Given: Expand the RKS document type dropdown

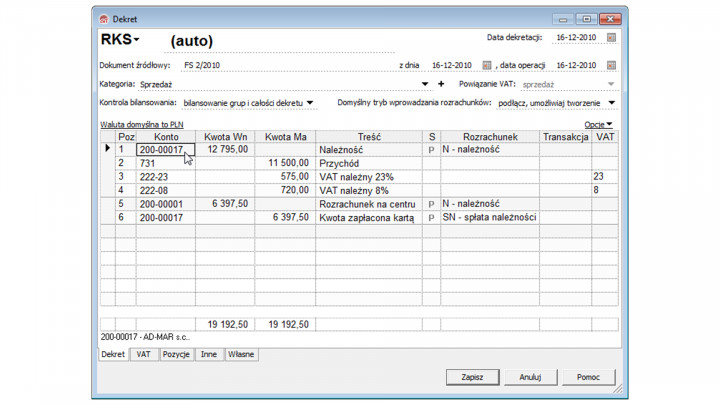Looking at the screenshot, I should 137,40.
